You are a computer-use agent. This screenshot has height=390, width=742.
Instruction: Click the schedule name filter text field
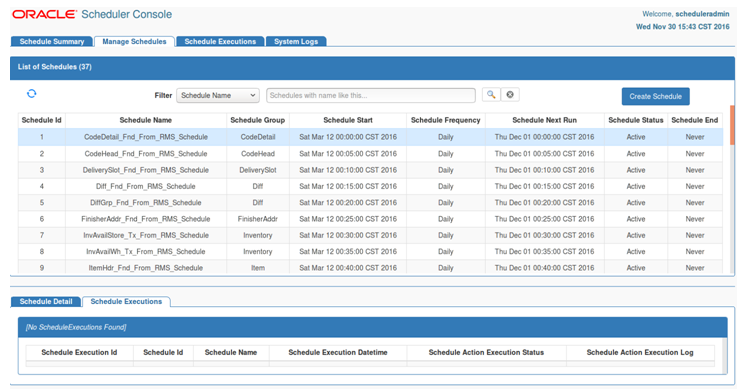tap(371, 96)
